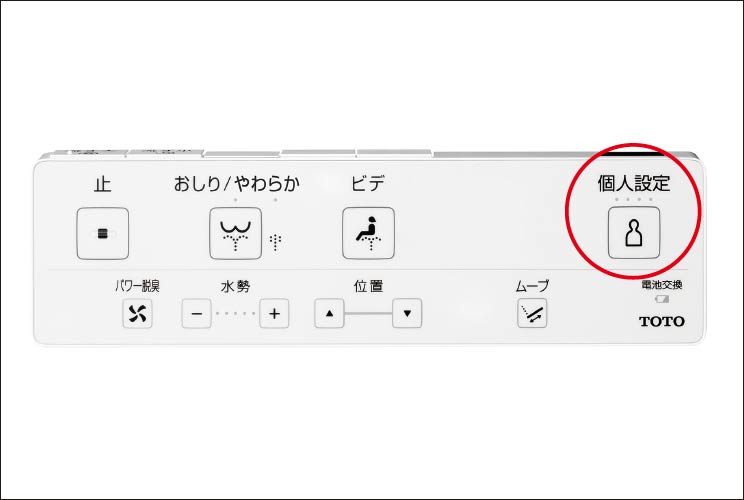Move nozzle position with down arrow
The height and width of the screenshot is (500, 744).
click(407, 313)
